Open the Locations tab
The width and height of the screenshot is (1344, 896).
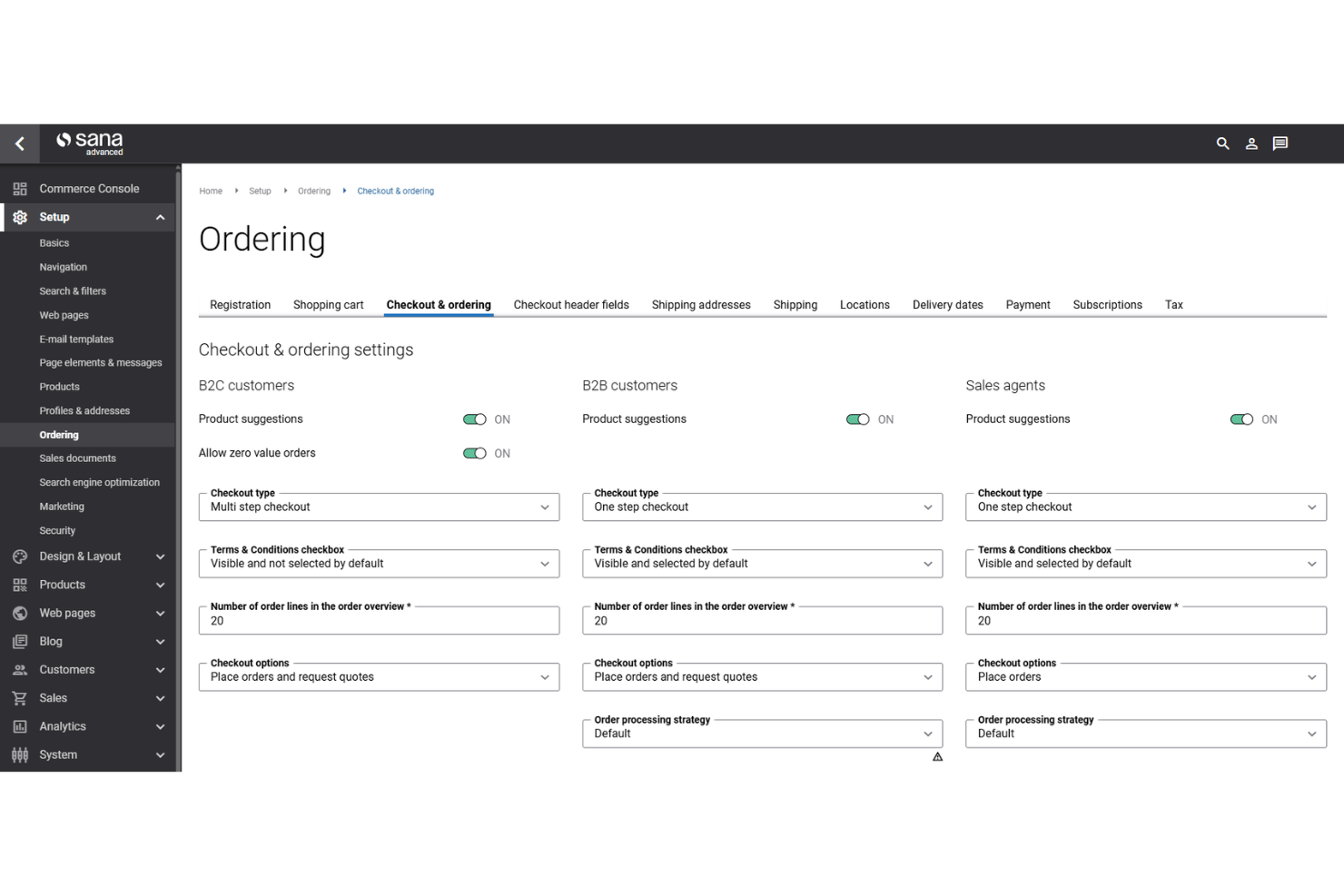[x=865, y=305]
